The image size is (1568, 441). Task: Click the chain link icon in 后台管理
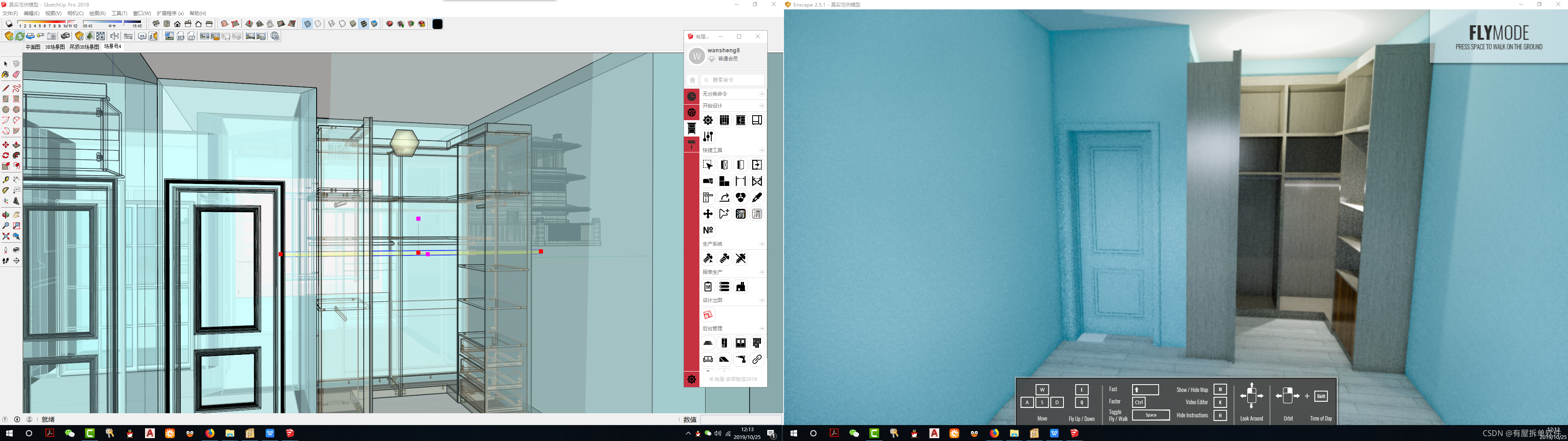[x=757, y=359]
